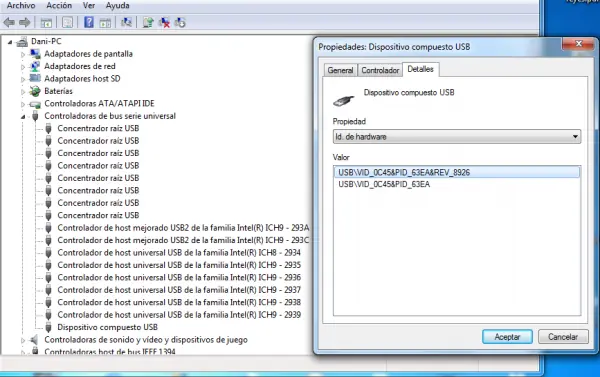Click the Adaptadores de pantalla category icon
This screenshot has width=600, height=377.
pos(35,54)
